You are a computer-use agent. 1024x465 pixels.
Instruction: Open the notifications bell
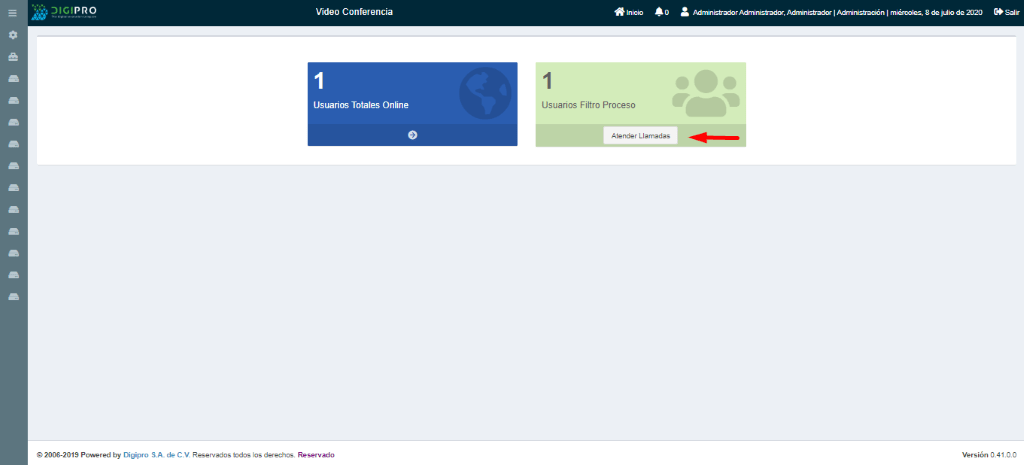tap(659, 12)
